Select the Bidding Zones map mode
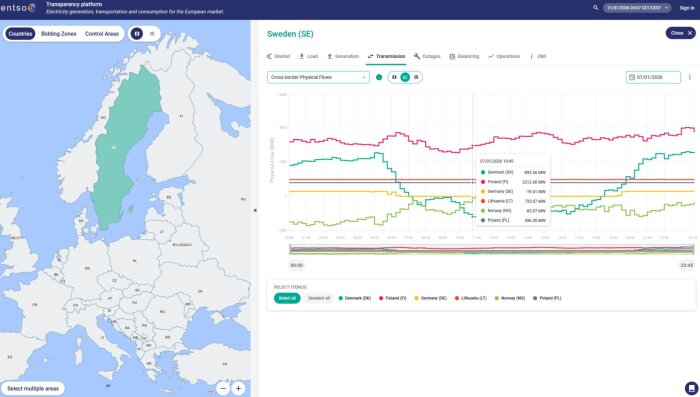The height and width of the screenshot is (397, 700). 58,34
